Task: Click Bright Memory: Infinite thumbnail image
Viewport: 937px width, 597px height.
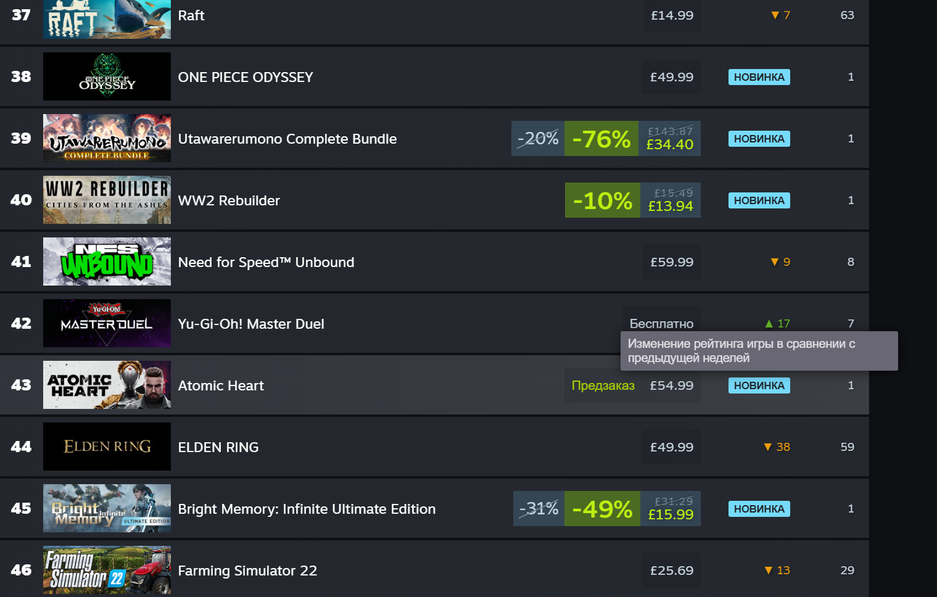Action: 107,509
